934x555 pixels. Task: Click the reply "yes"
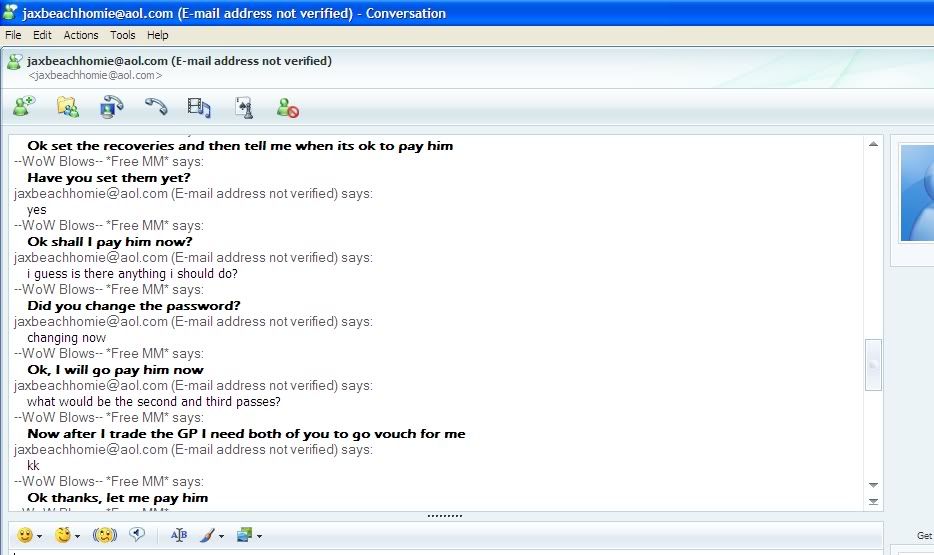pyautogui.click(x=36, y=210)
